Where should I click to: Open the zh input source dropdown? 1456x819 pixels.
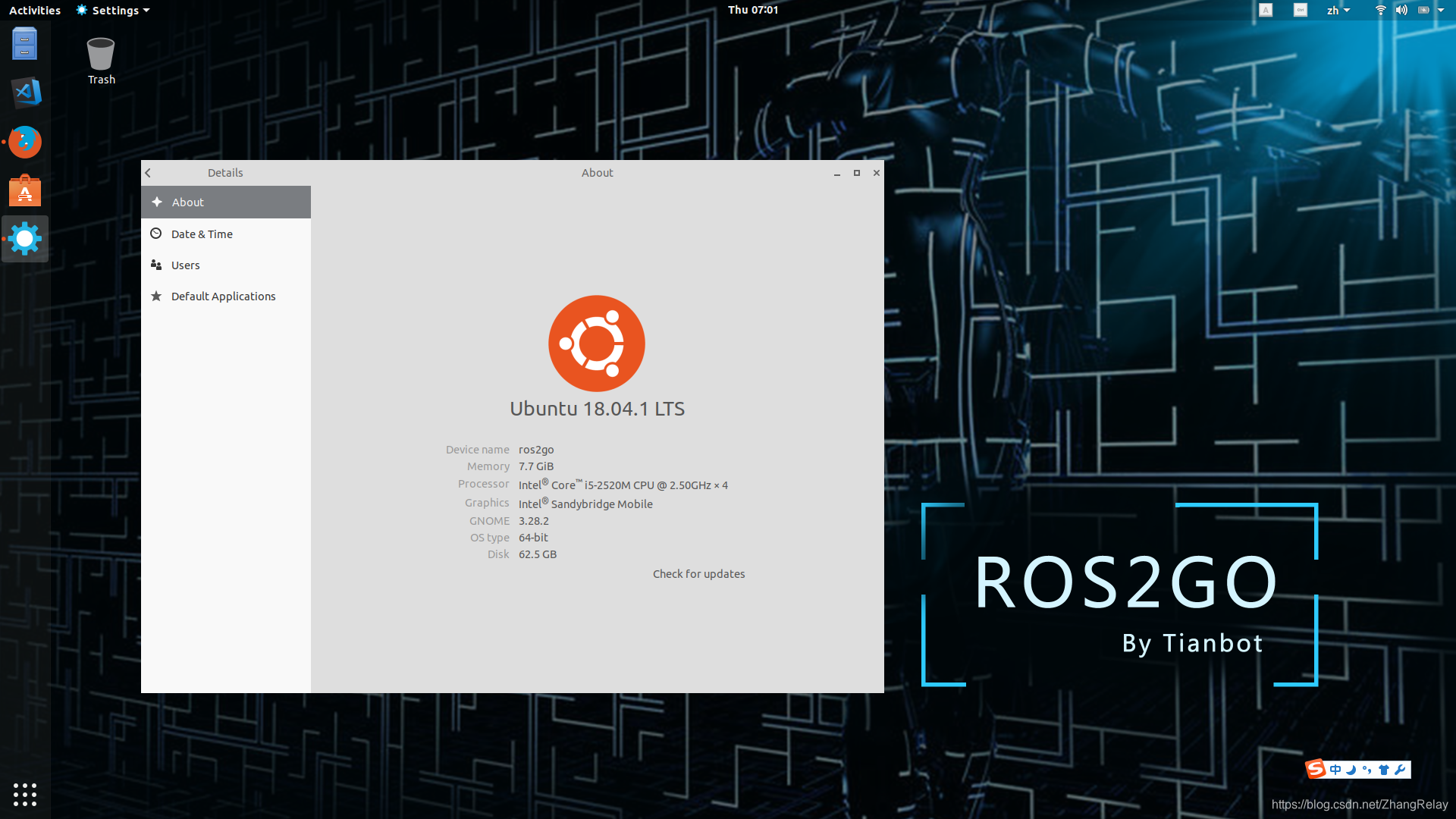click(1338, 11)
